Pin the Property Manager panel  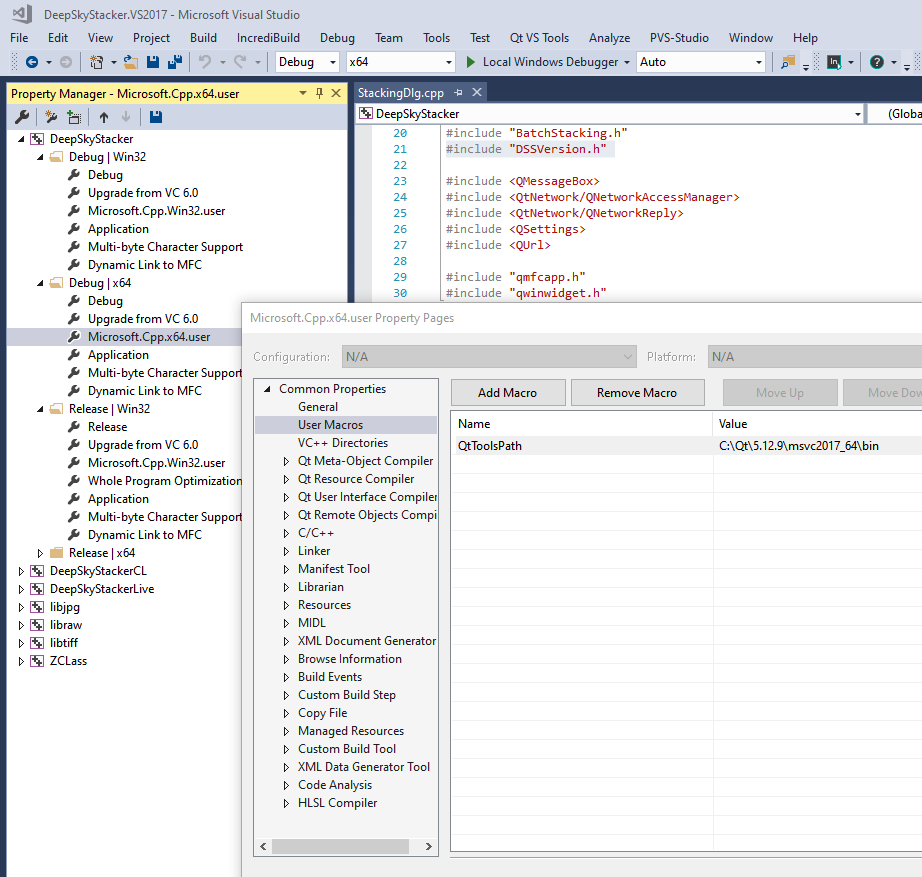pos(319,93)
